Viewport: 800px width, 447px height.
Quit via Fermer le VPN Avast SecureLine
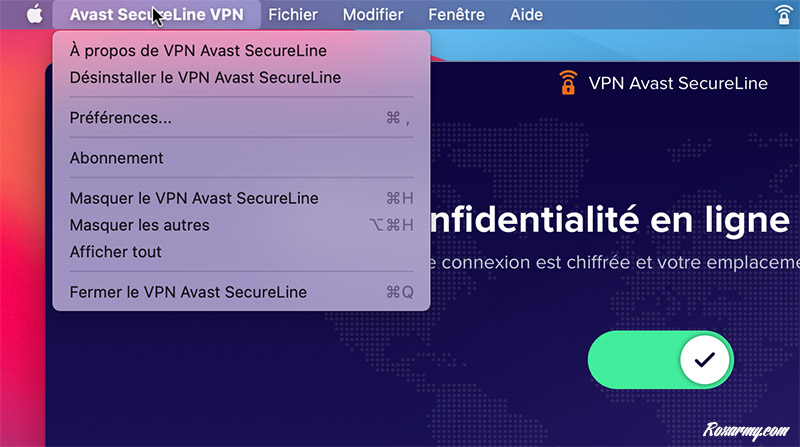(x=188, y=292)
